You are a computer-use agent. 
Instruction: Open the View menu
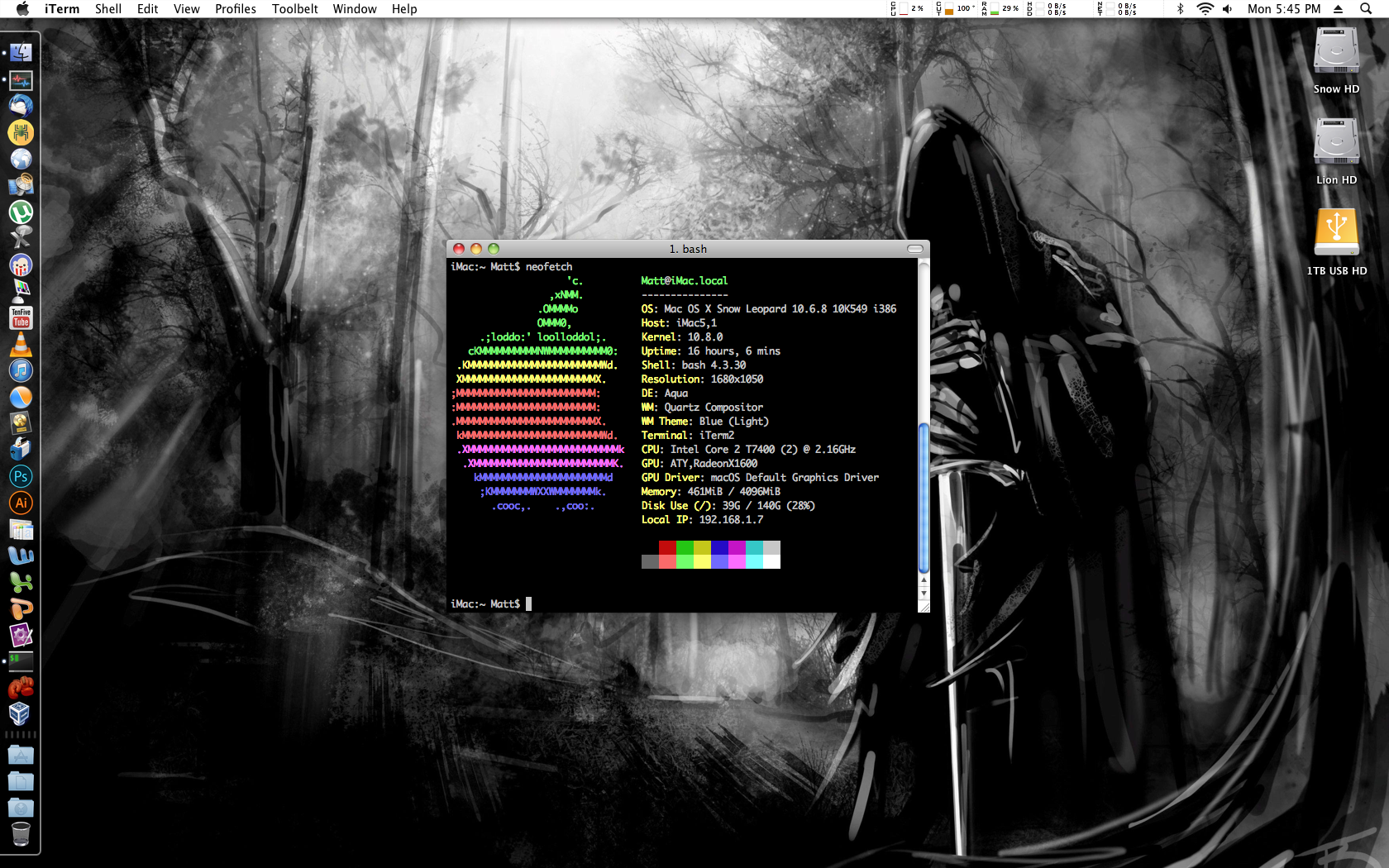187,9
